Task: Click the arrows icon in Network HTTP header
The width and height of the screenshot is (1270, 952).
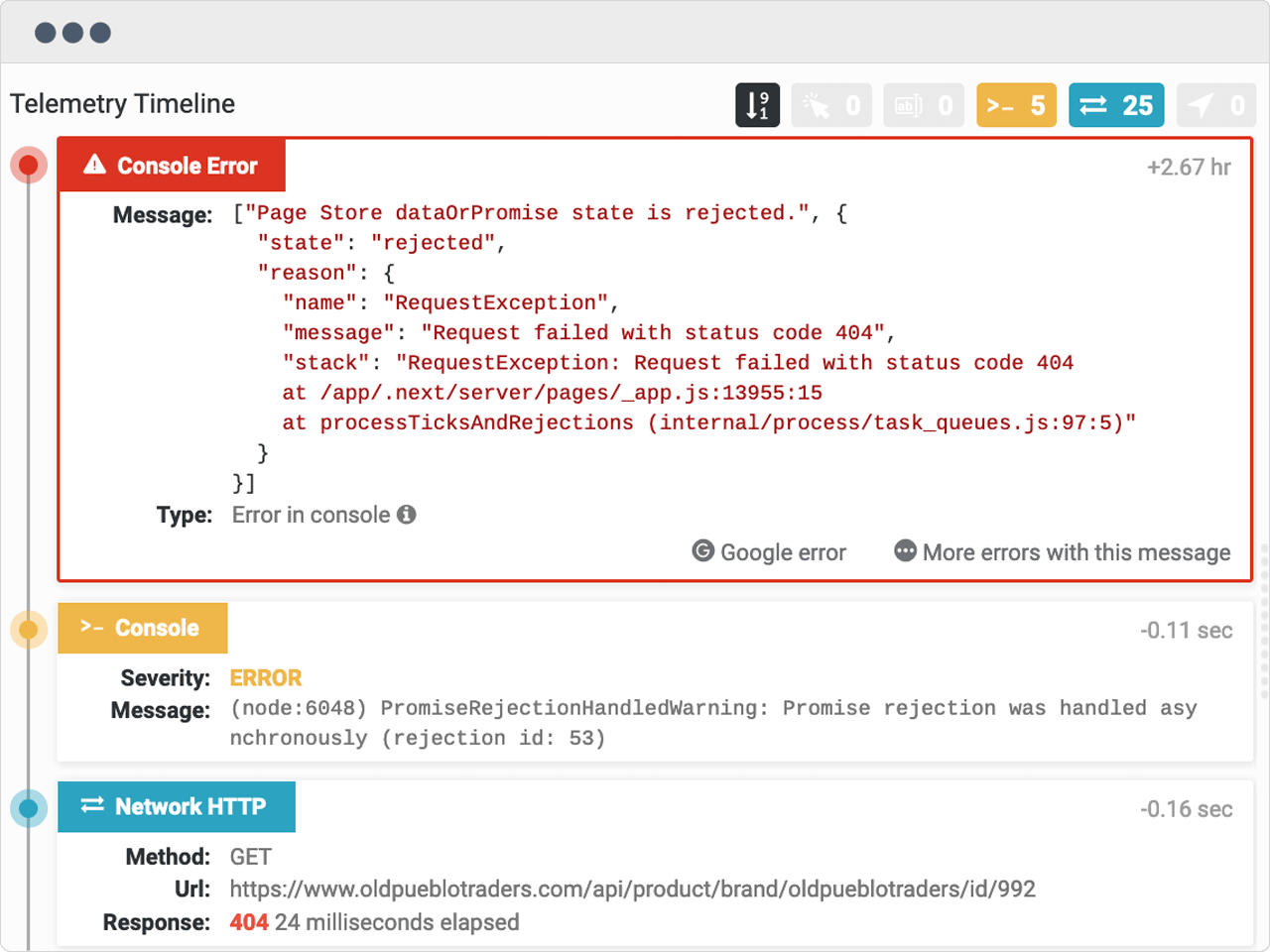Action: [x=92, y=805]
